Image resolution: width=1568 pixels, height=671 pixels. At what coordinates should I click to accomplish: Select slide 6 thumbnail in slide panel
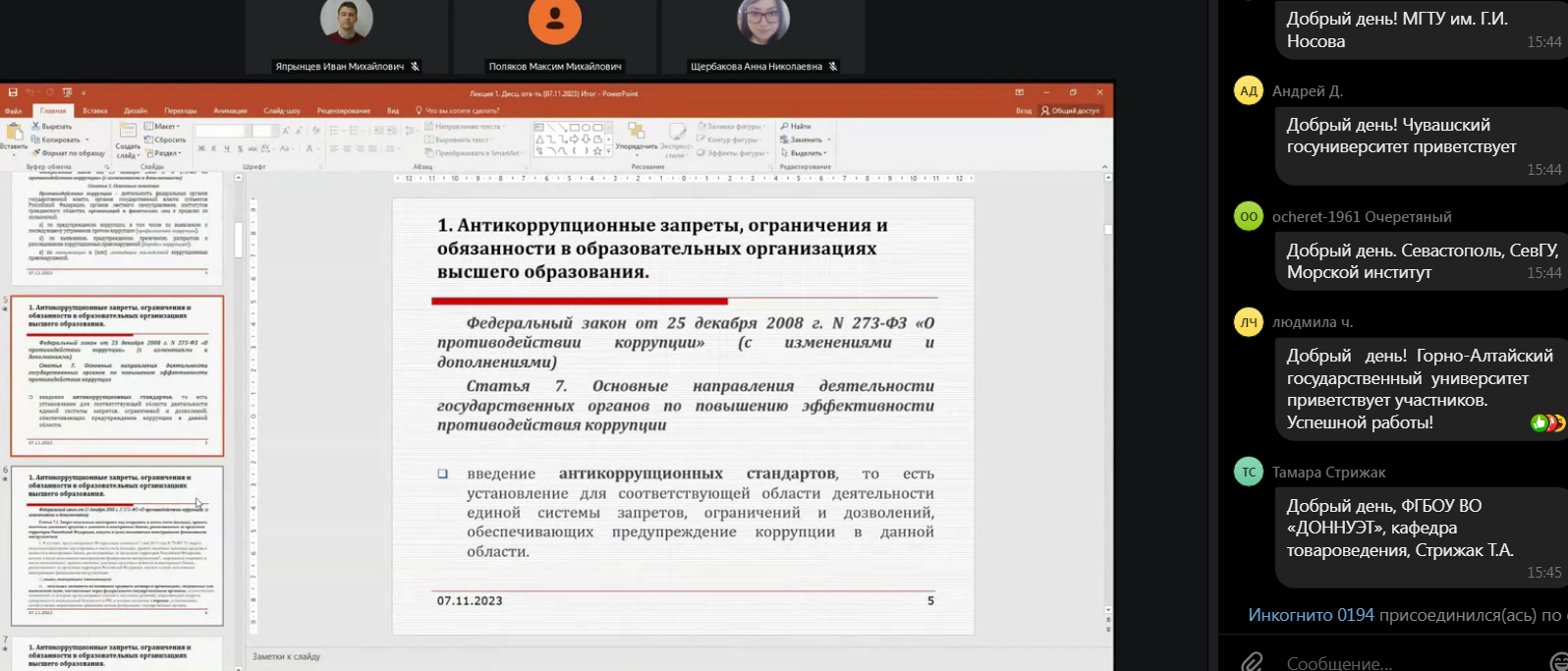[117, 545]
